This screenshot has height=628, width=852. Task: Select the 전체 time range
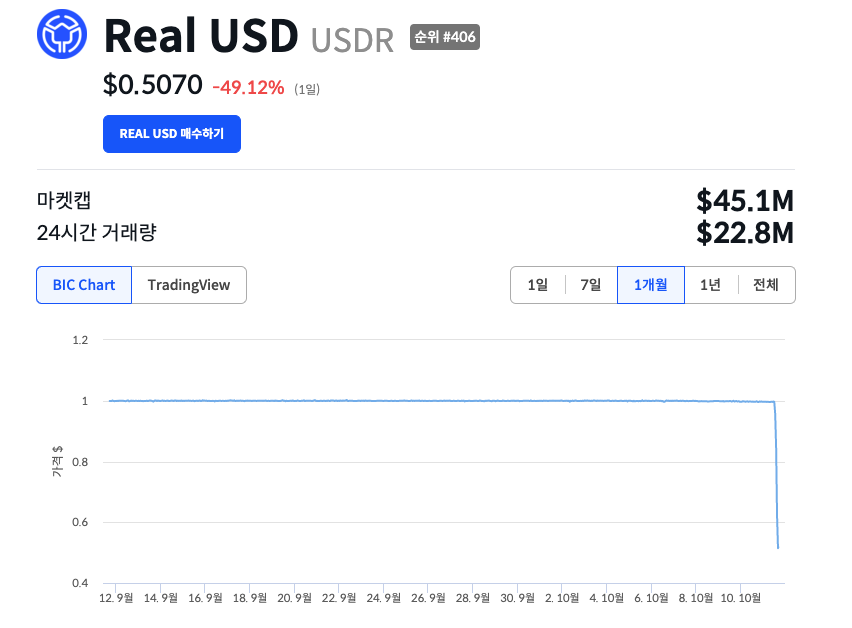coord(766,285)
